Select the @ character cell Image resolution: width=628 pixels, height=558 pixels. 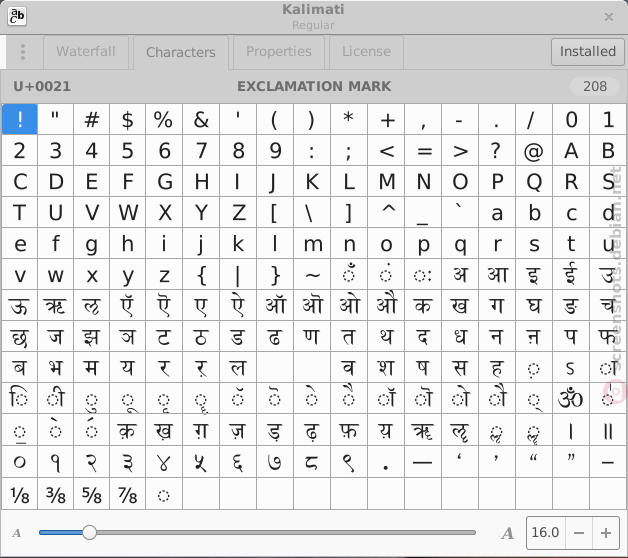pyautogui.click(x=534, y=150)
